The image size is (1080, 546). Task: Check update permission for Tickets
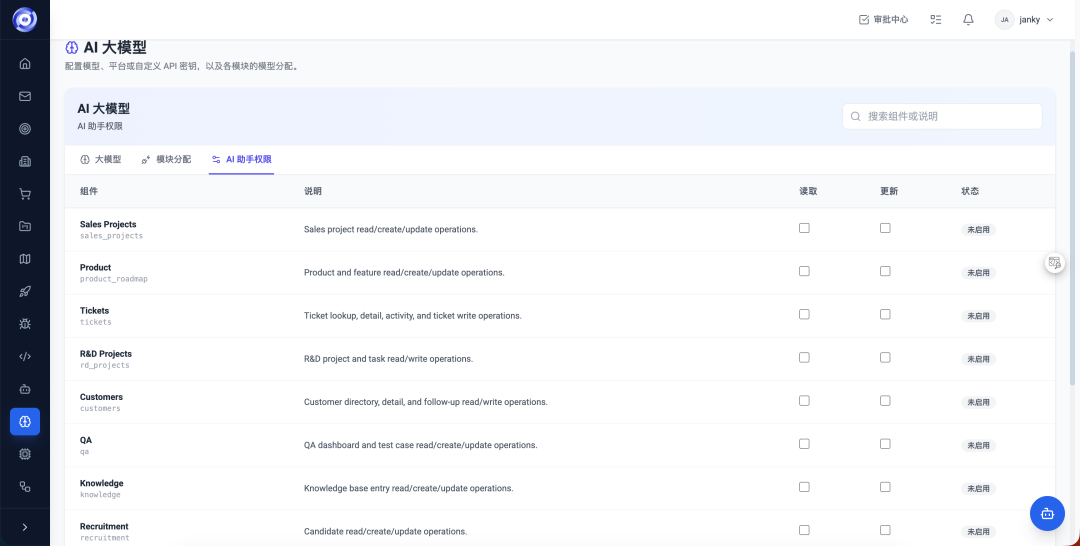(x=885, y=314)
